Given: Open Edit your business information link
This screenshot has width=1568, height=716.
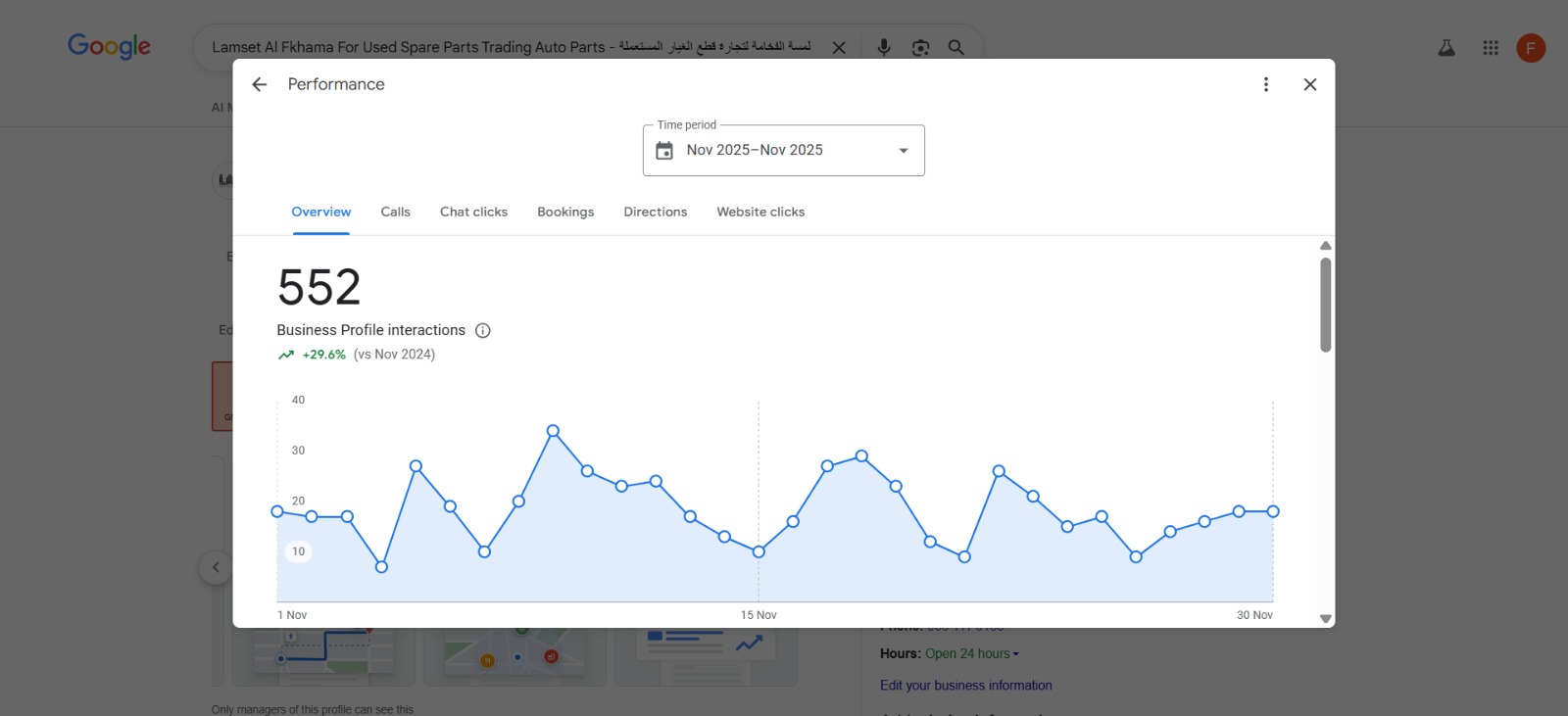Looking at the screenshot, I should (966, 686).
